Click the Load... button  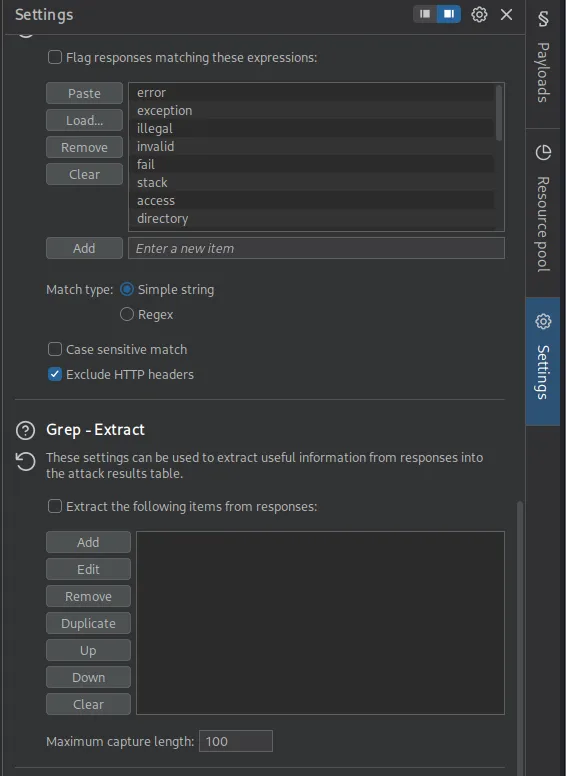(x=85, y=120)
